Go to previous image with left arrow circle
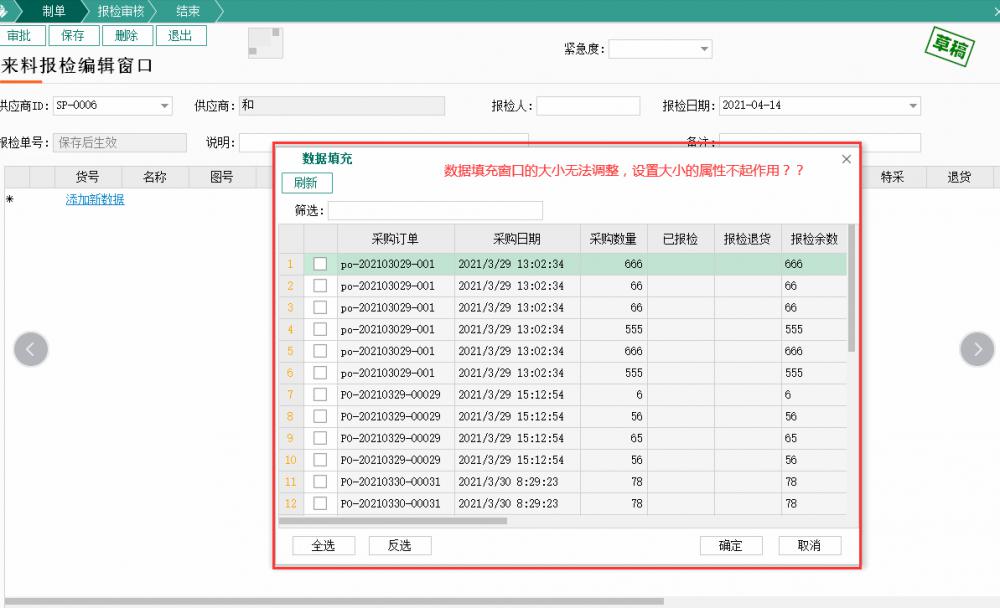 click(31, 349)
